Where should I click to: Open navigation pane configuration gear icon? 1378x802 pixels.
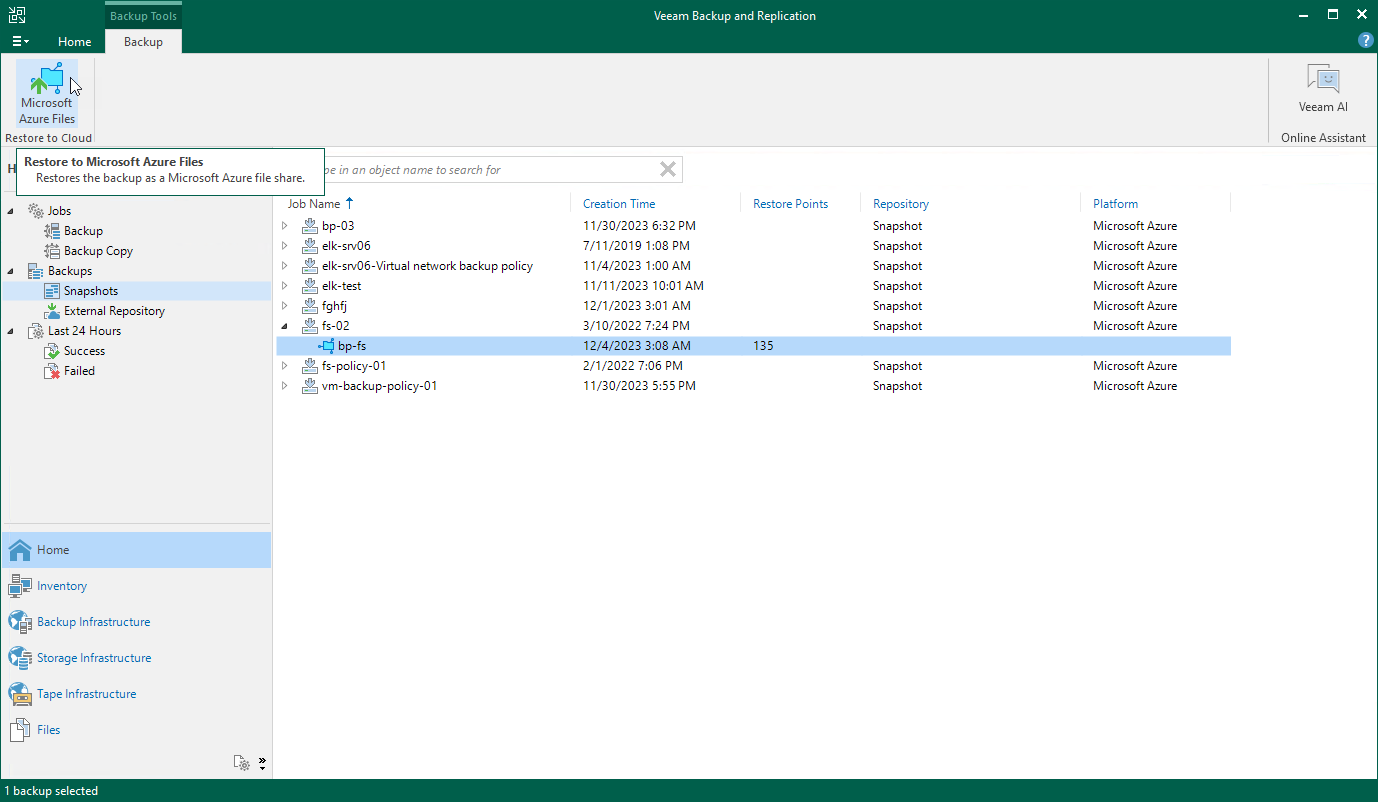[242, 763]
